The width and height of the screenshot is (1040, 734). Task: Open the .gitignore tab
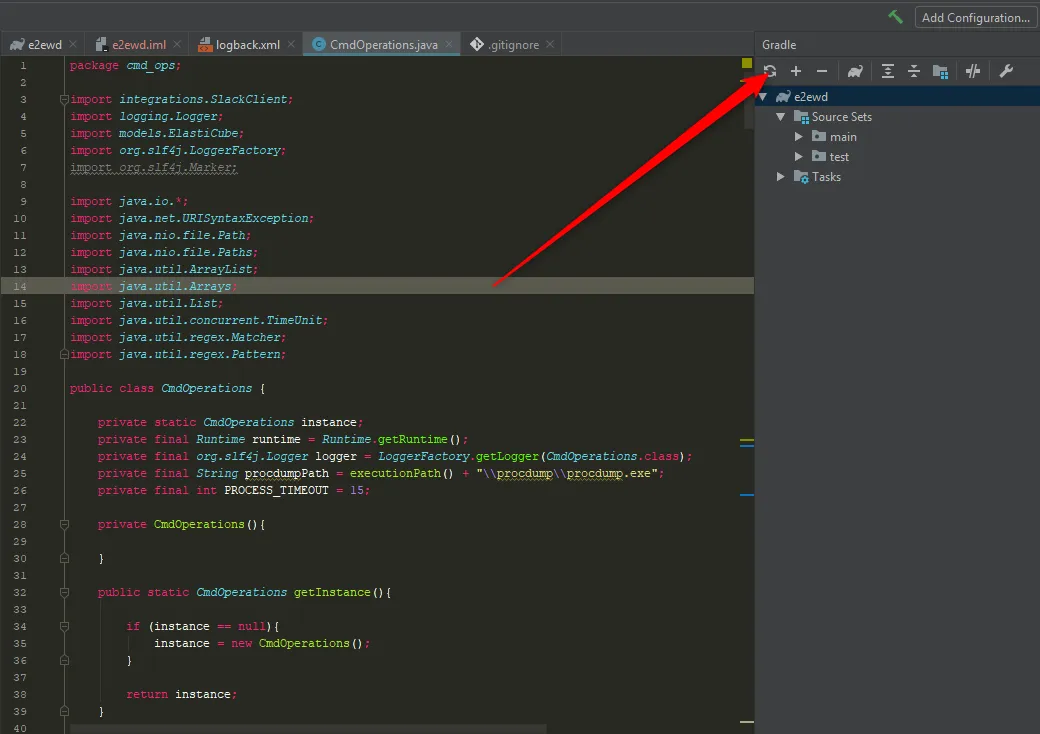(513, 44)
